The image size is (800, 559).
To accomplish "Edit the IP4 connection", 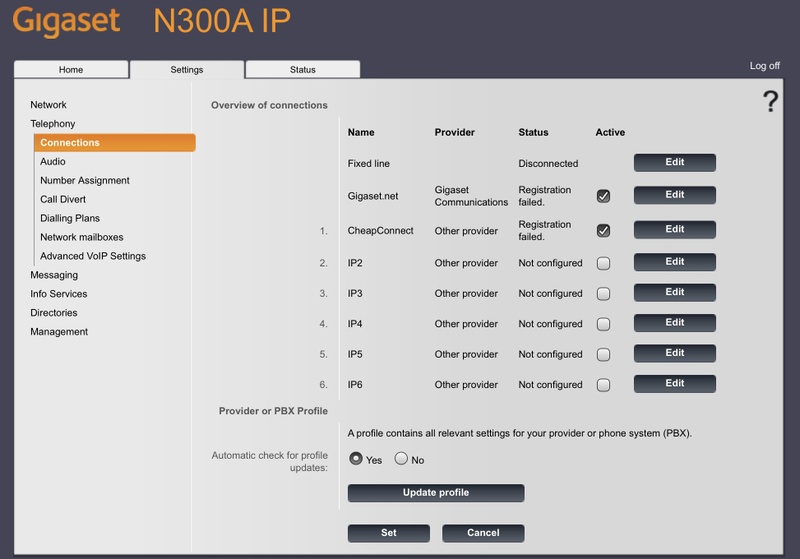I will pyautogui.click(x=674, y=323).
